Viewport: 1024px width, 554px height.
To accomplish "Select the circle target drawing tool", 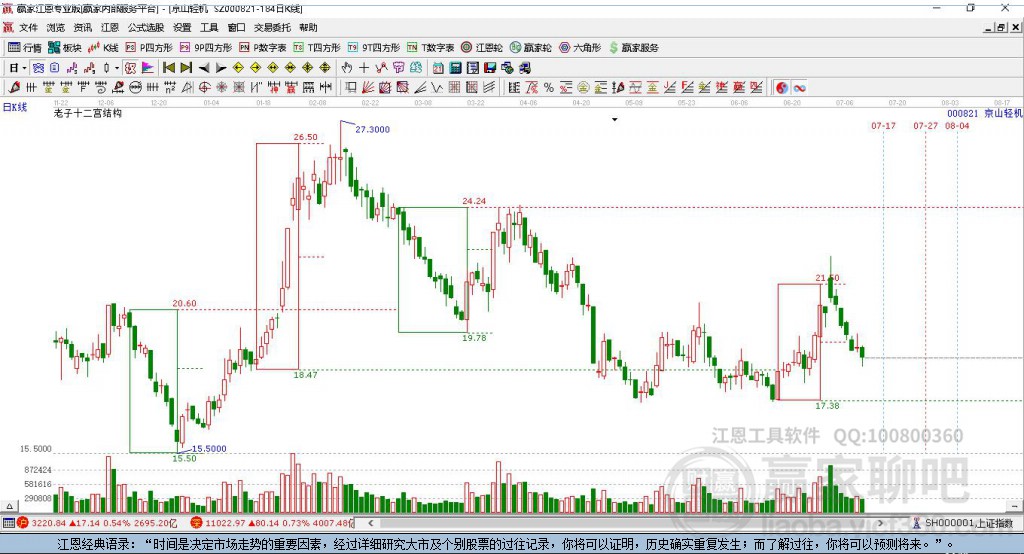I will pyautogui.click(x=204, y=88).
